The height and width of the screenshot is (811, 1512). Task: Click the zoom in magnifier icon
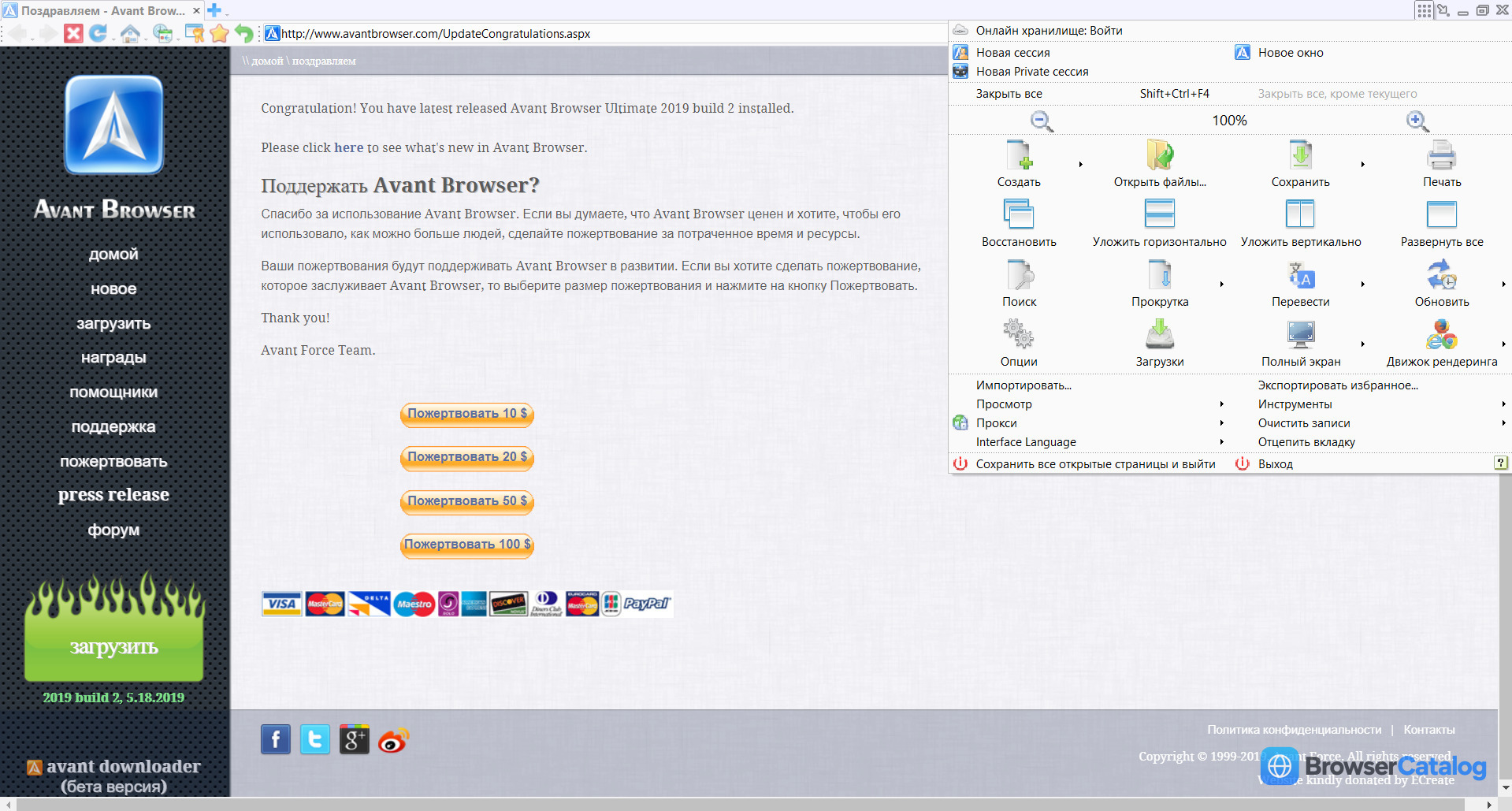click(x=1417, y=121)
